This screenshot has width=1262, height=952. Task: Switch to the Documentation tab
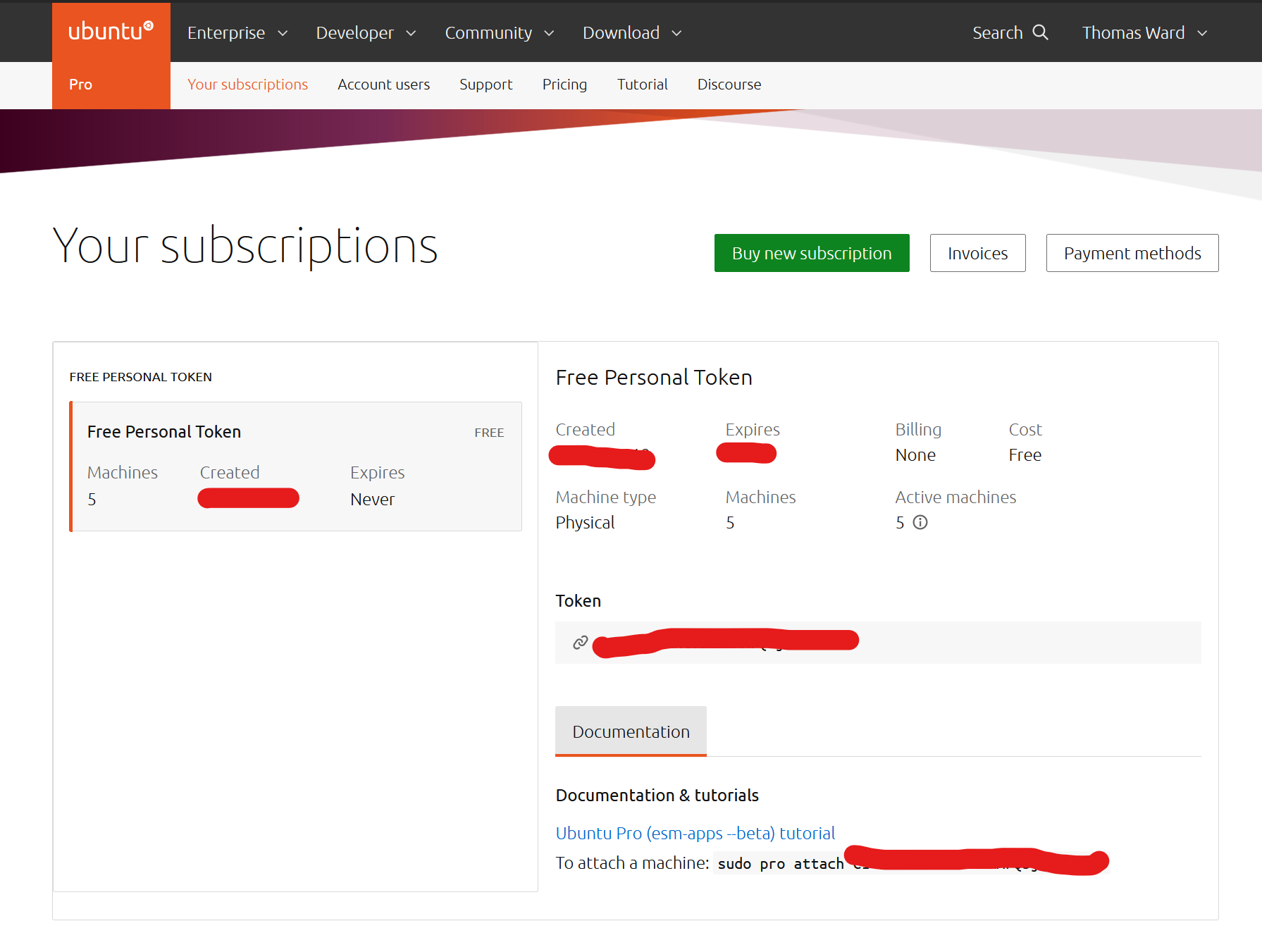[631, 731]
